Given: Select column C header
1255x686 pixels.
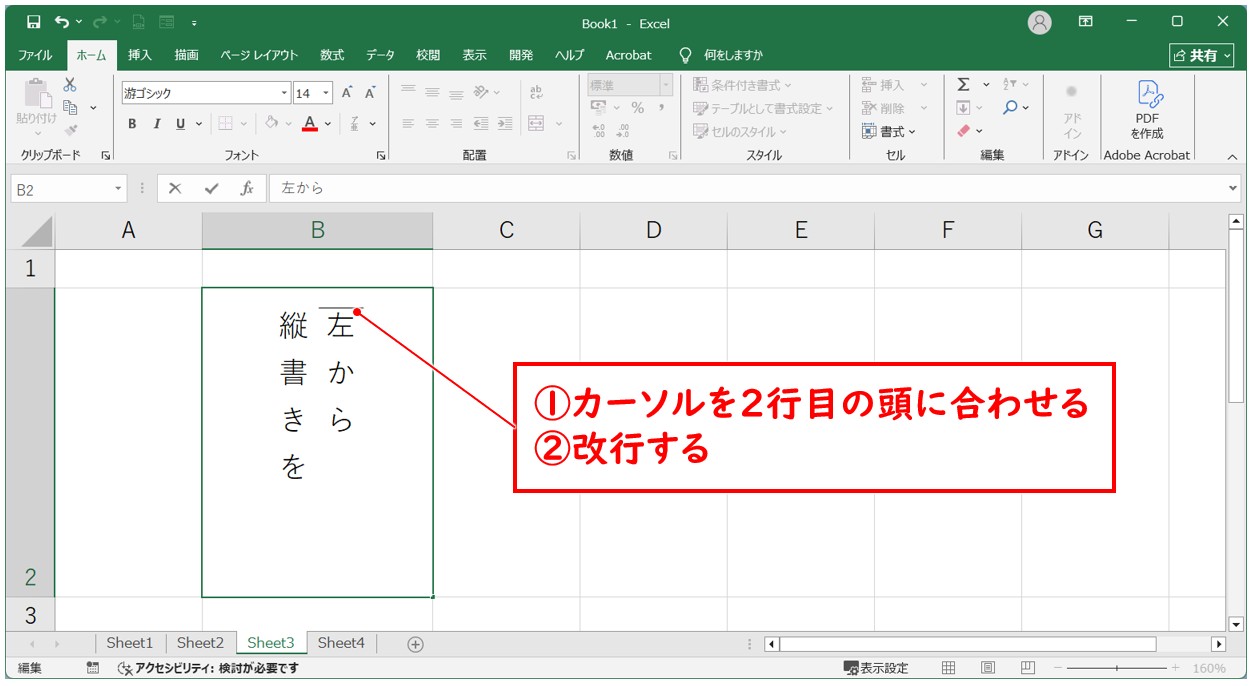Looking at the screenshot, I should [506, 231].
